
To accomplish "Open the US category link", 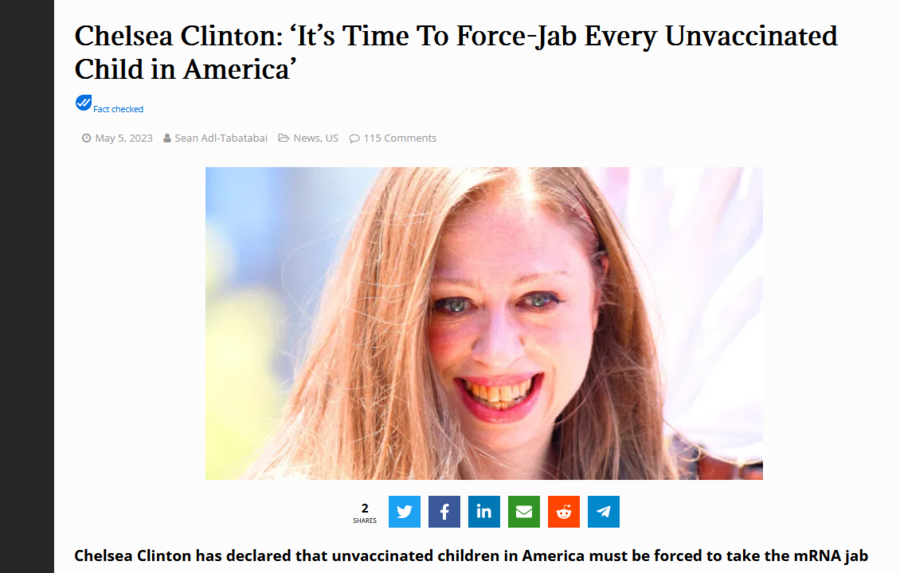I will pos(332,138).
